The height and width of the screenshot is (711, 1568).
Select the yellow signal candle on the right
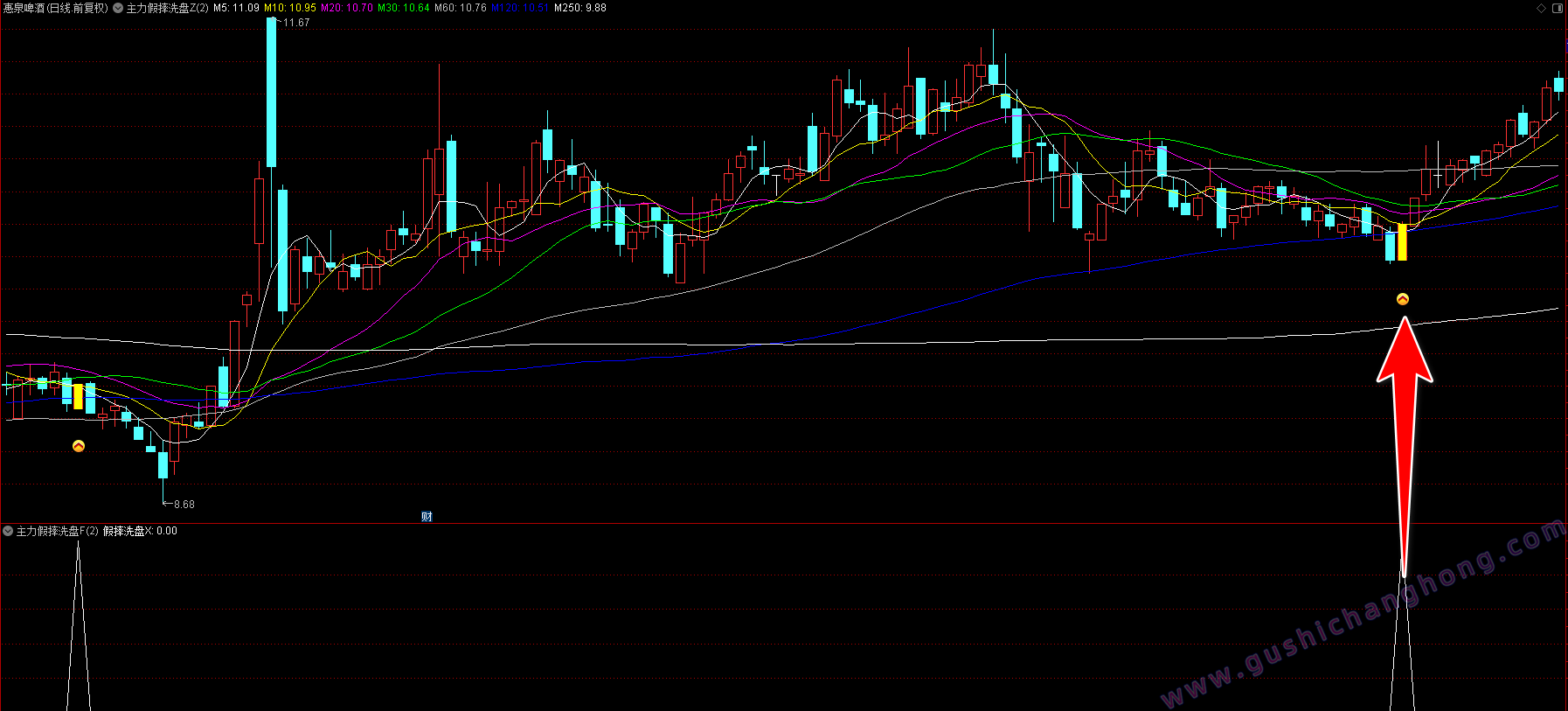coord(1403,242)
